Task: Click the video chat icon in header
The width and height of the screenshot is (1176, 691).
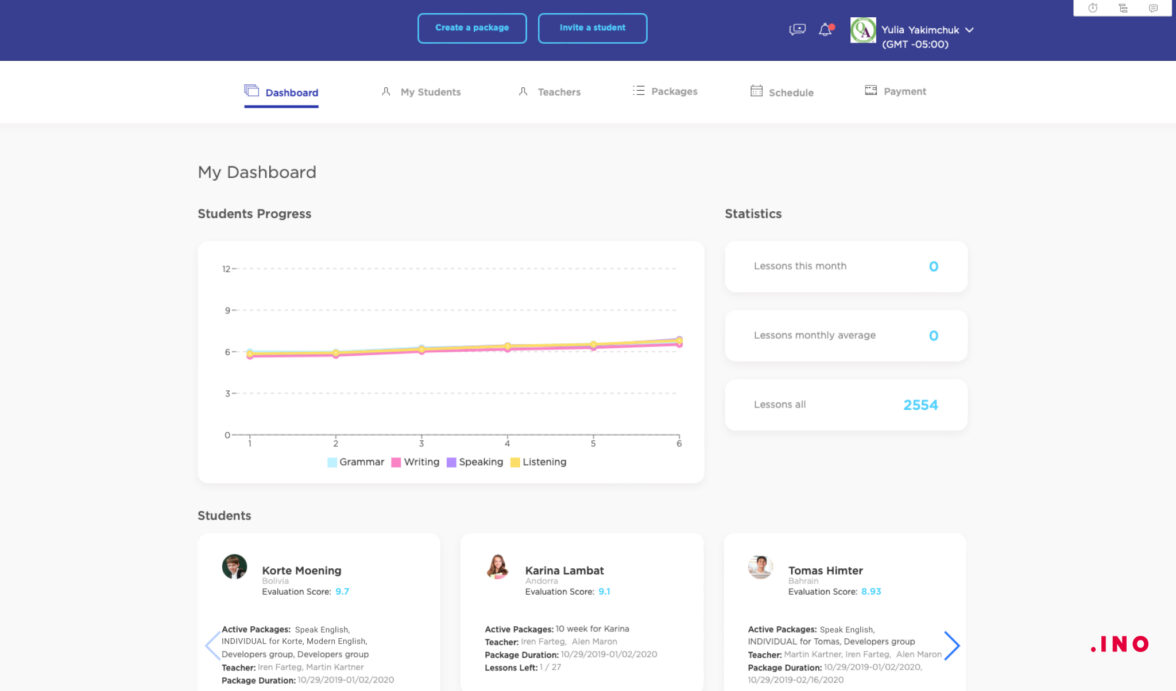Action: click(797, 30)
